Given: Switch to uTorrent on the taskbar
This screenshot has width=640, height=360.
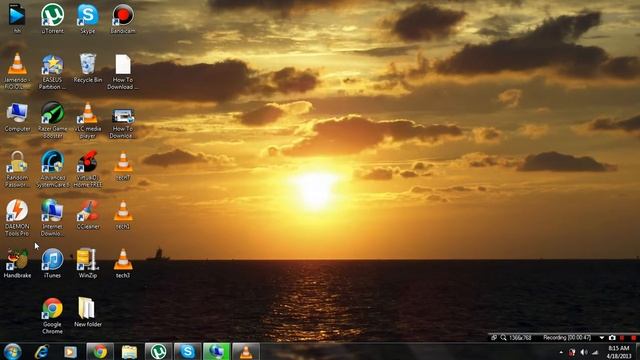Looking at the screenshot, I should tap(158, 351).
